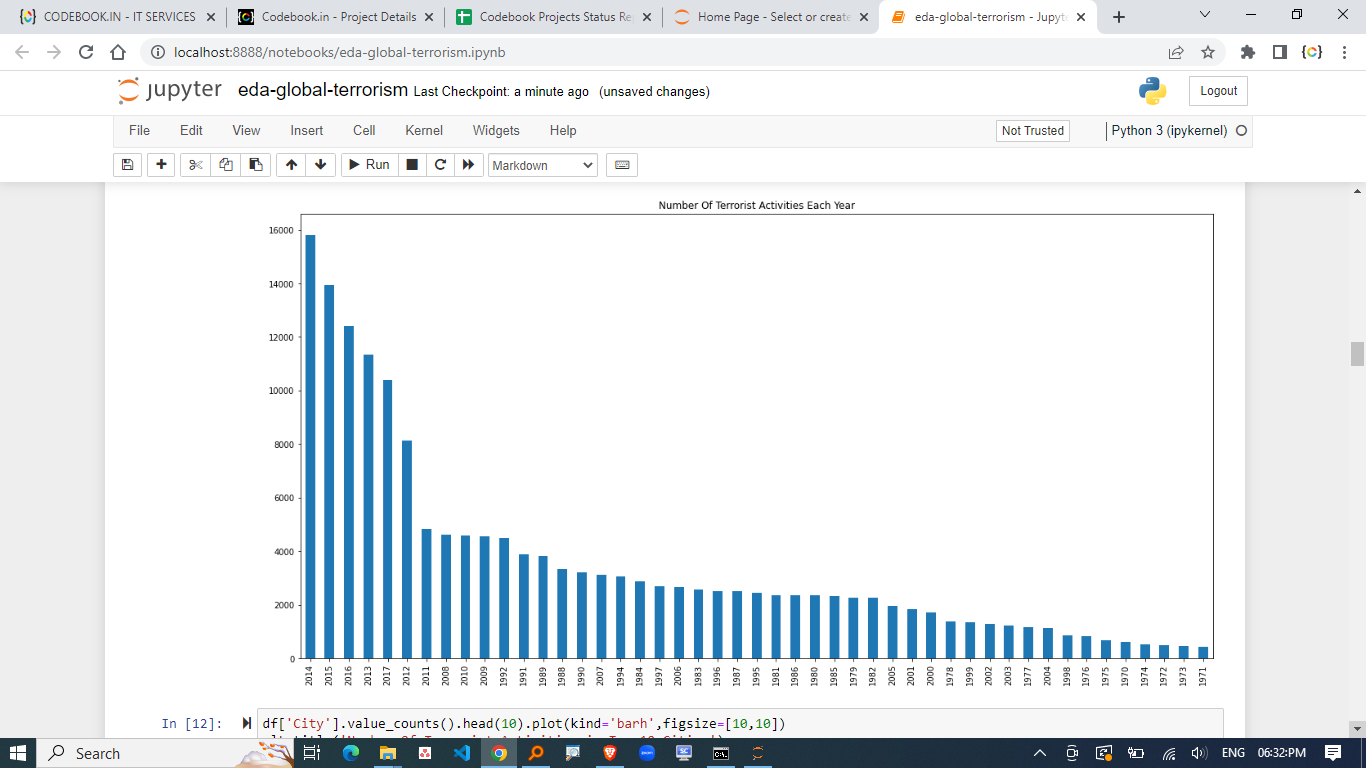The height and width of the screenshot is (768, 1366).
Task: Click Last Checkpoint status text
Action: [501, 92]
